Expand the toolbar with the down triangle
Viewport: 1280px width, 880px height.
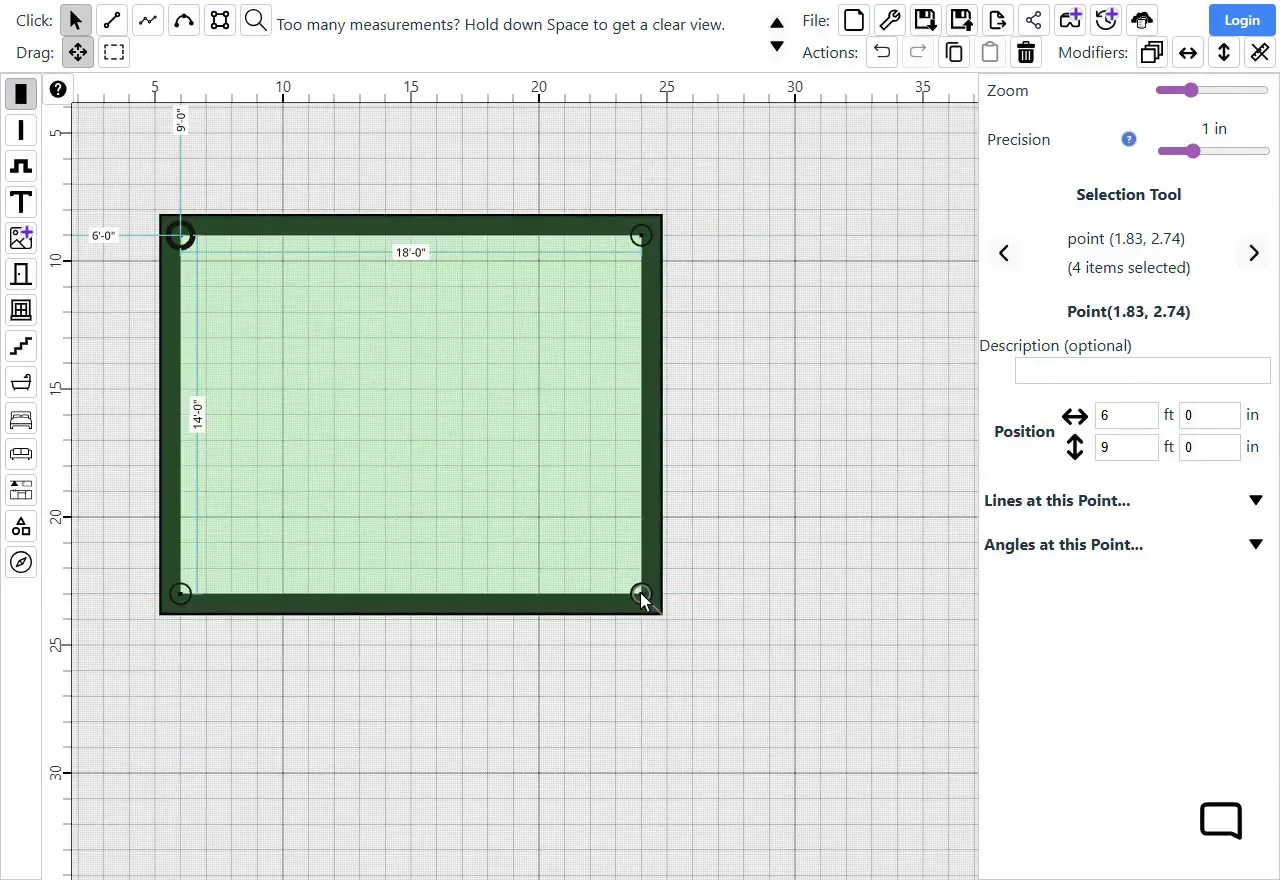(x=777, y=46)
